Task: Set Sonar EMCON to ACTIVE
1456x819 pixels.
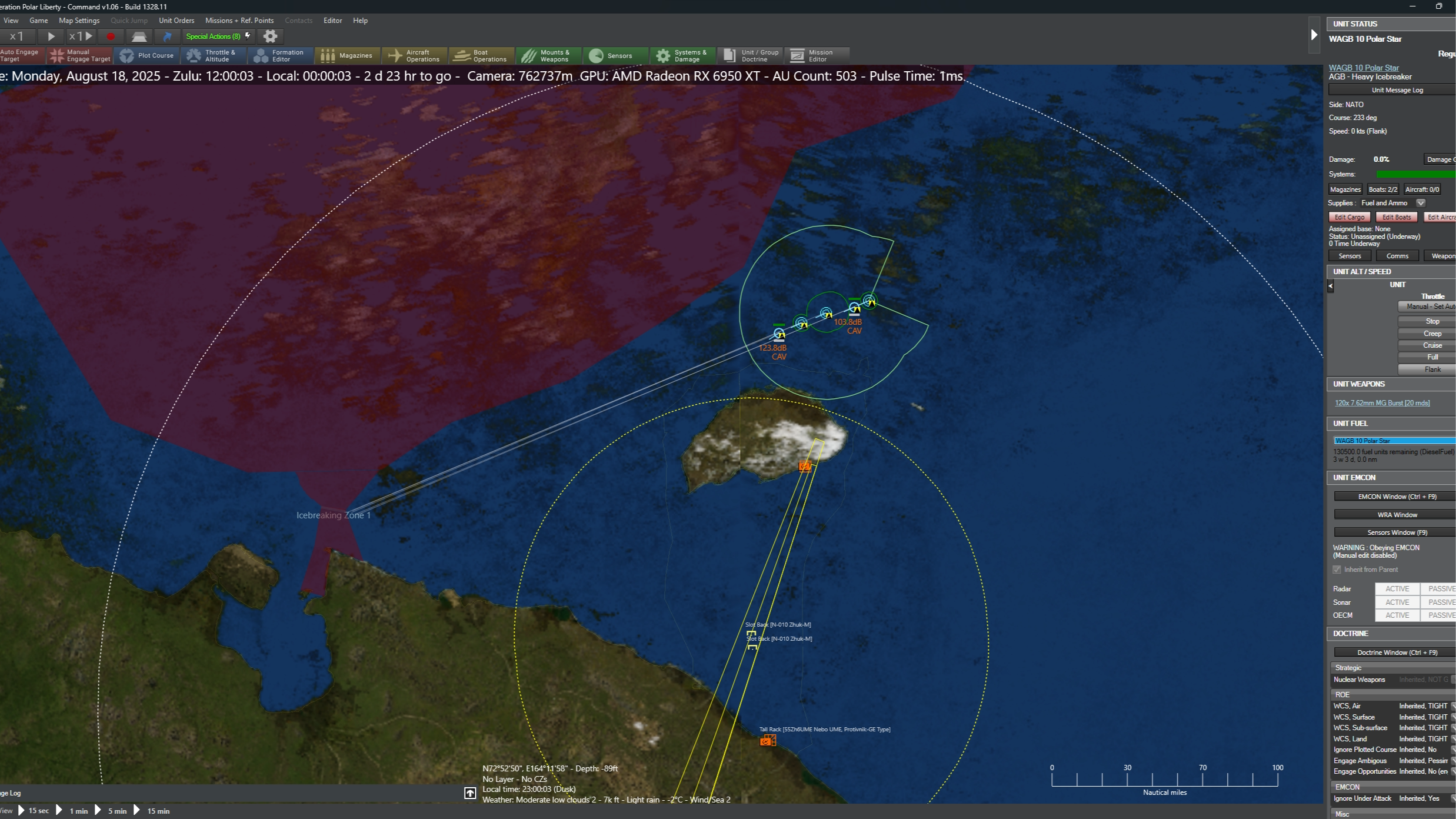Action: (x=1397, y=602)
